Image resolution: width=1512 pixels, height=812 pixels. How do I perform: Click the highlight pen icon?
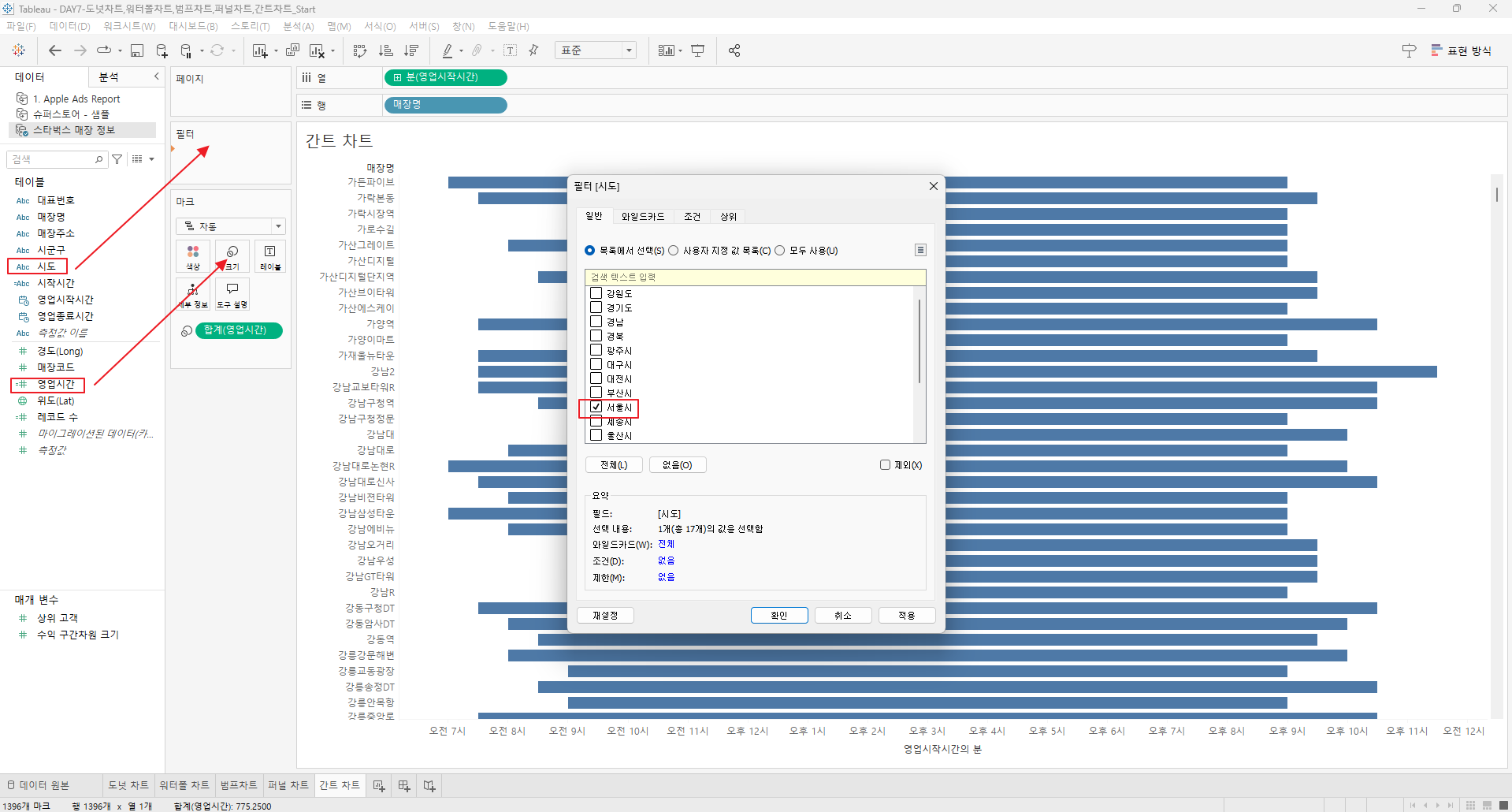coord(448,50)
